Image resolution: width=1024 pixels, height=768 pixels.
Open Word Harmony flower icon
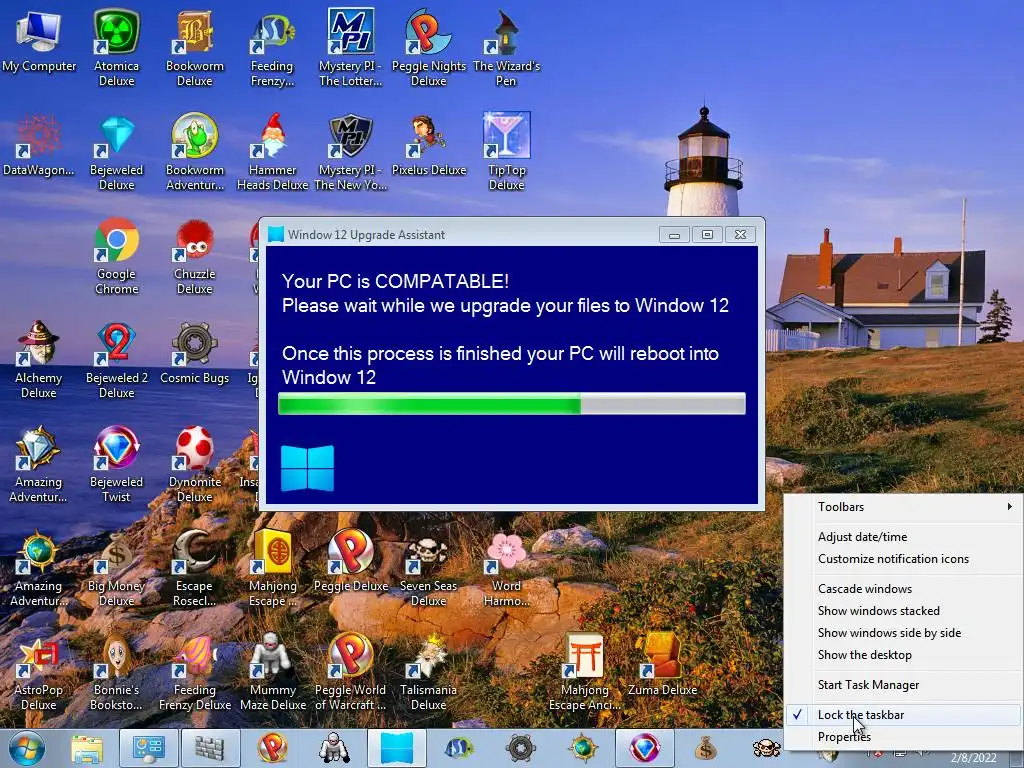click(x=507, y=568)
